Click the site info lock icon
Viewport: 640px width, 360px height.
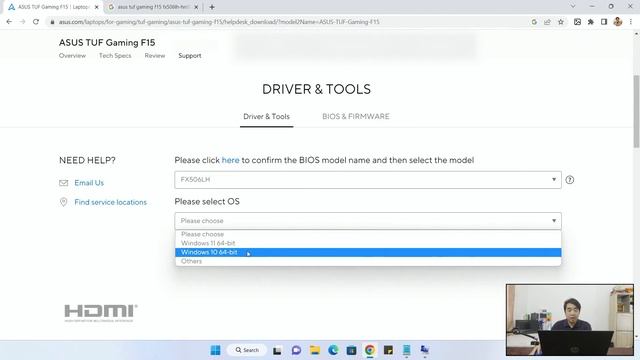pos(52,22)
